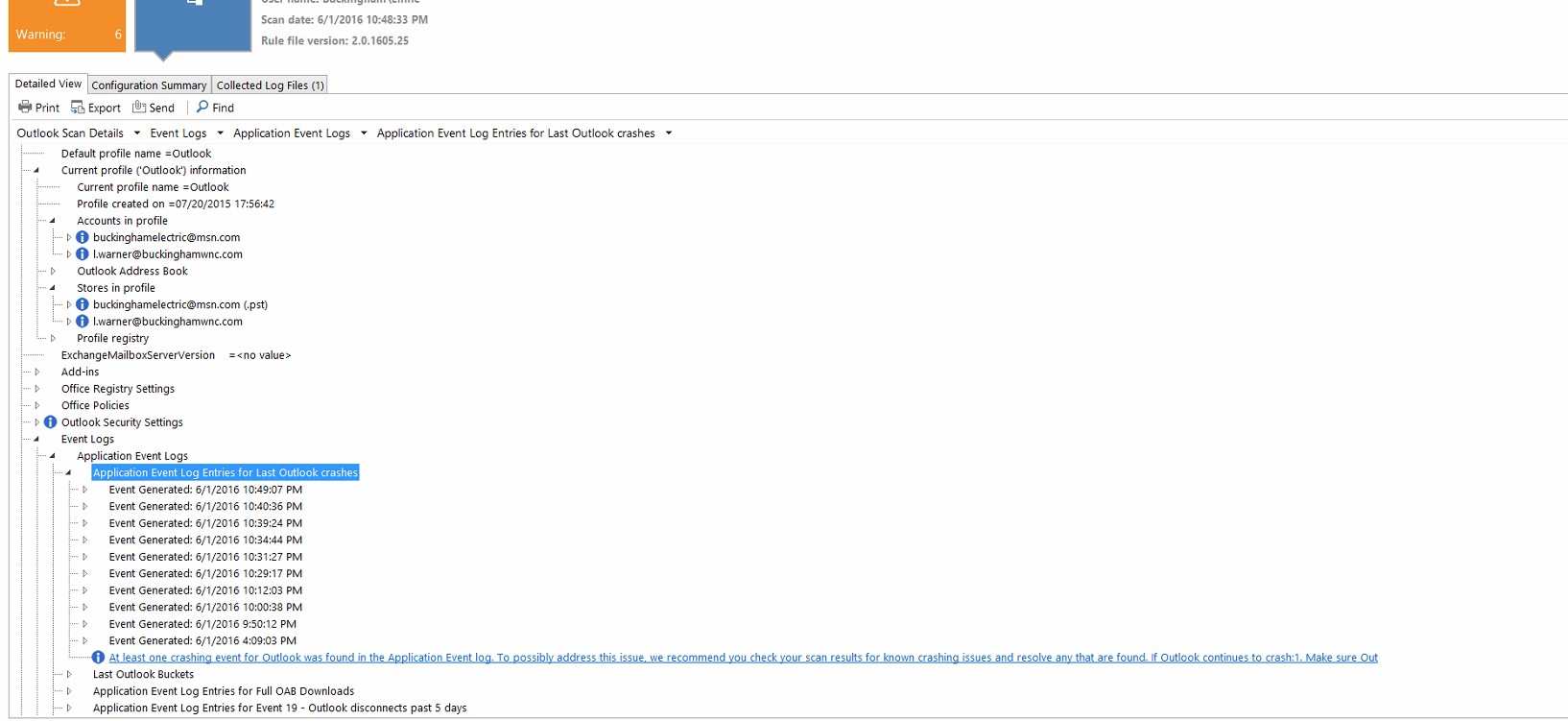Click info icon beside l.warner@buckinghamwnc.com account

pos(83,254)
